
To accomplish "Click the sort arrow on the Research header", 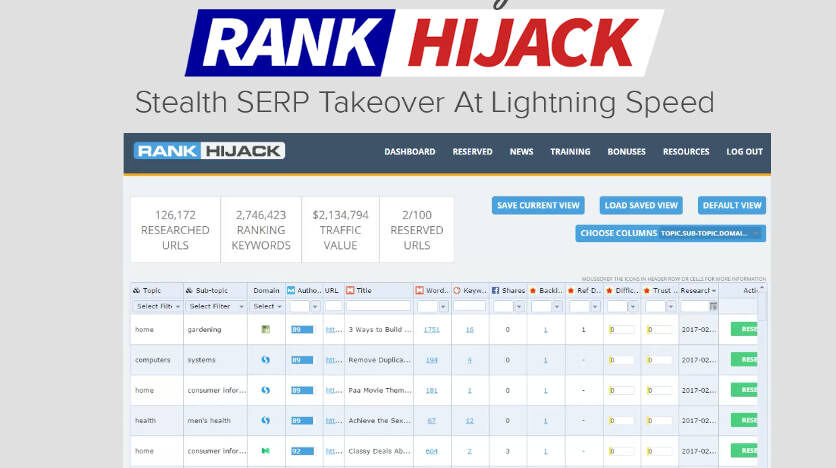I will click(713, 291).
